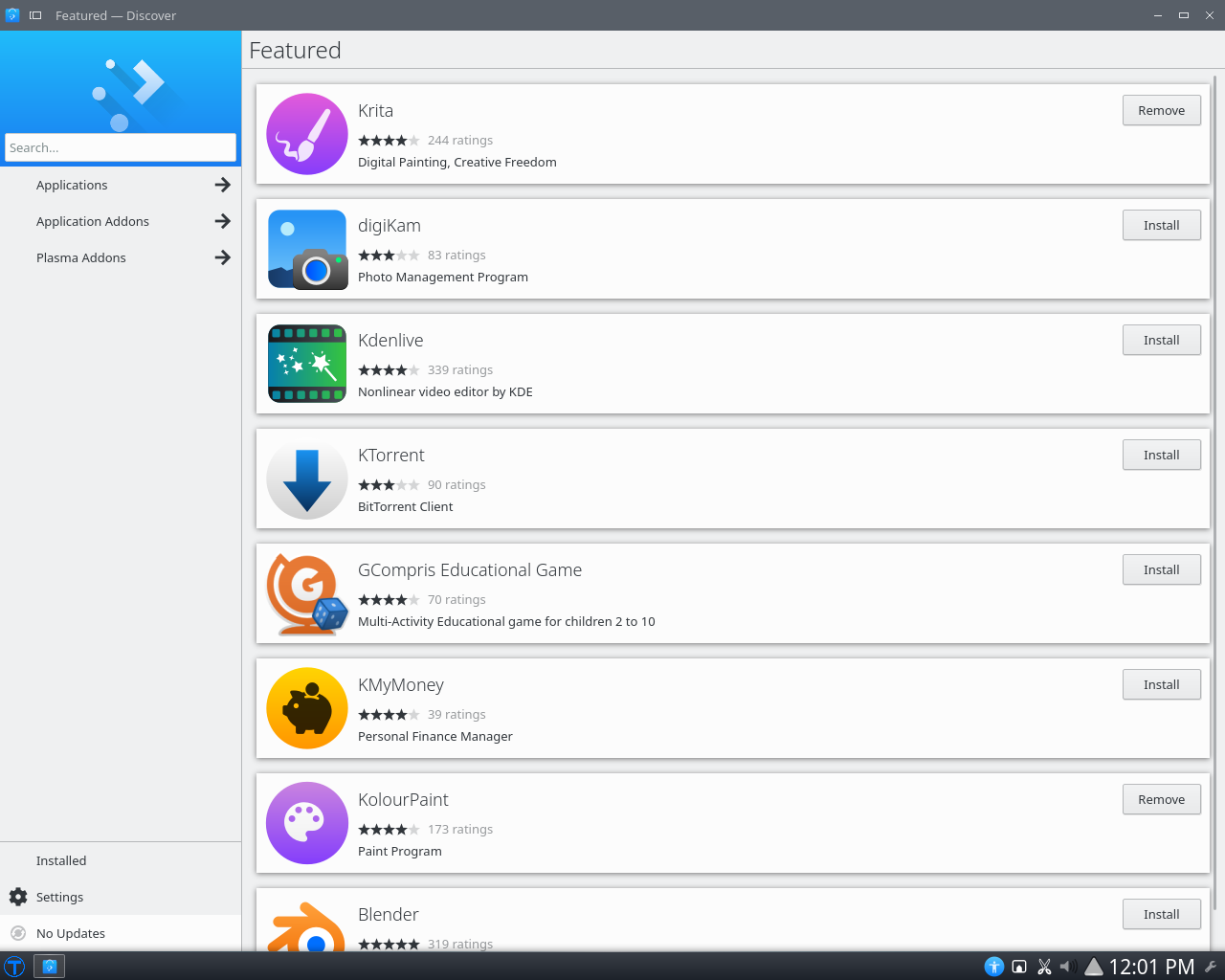Remove the Krita application

(1161, 110)
